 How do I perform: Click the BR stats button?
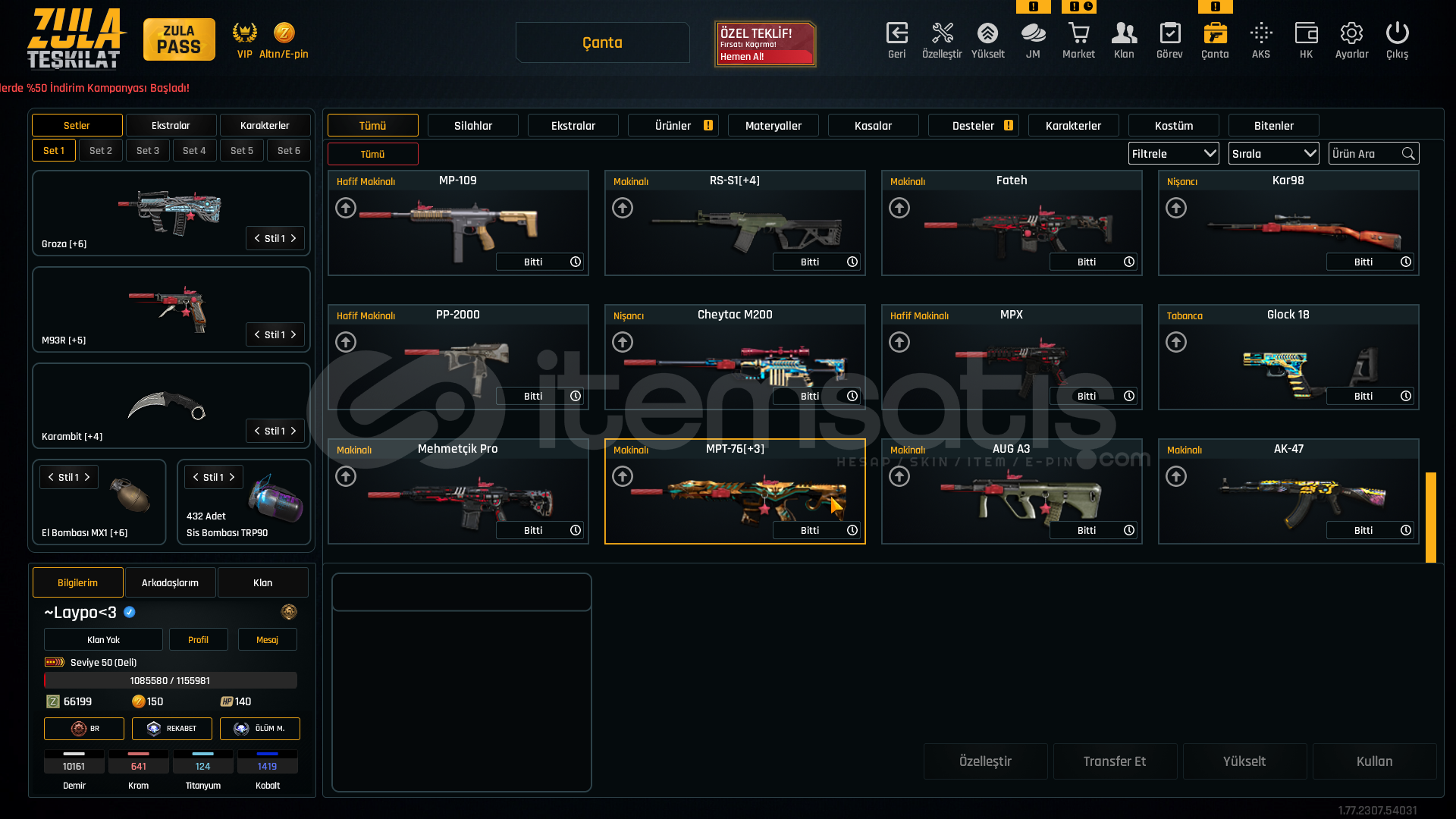pos(84,729)
